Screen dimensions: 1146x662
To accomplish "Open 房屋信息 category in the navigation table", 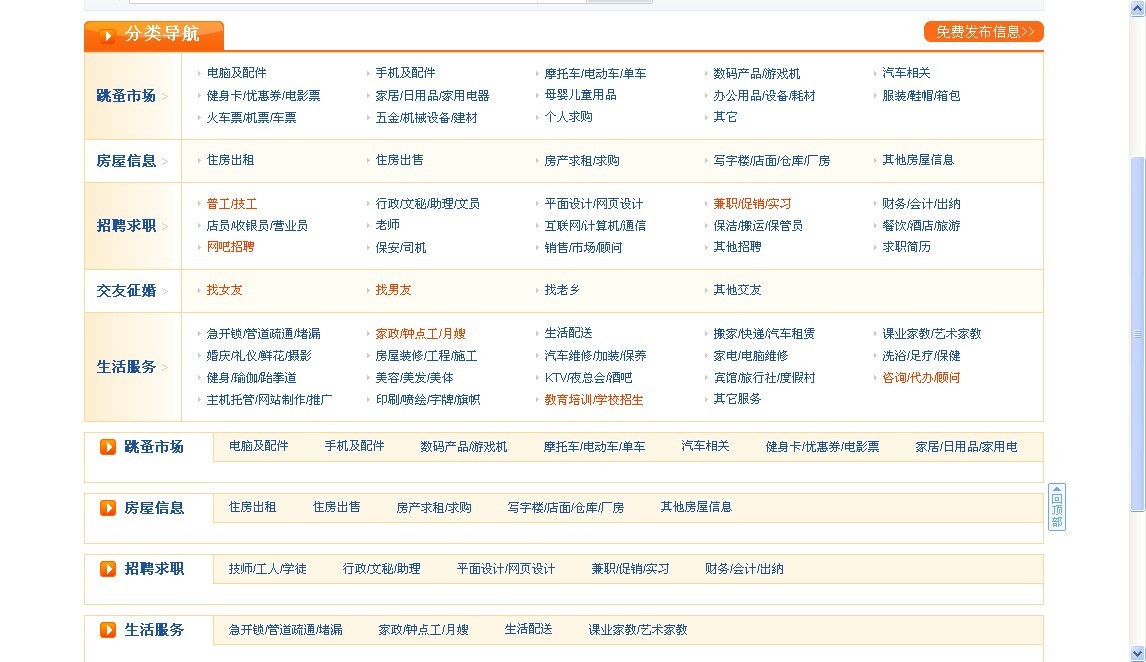I will (126, 161).
